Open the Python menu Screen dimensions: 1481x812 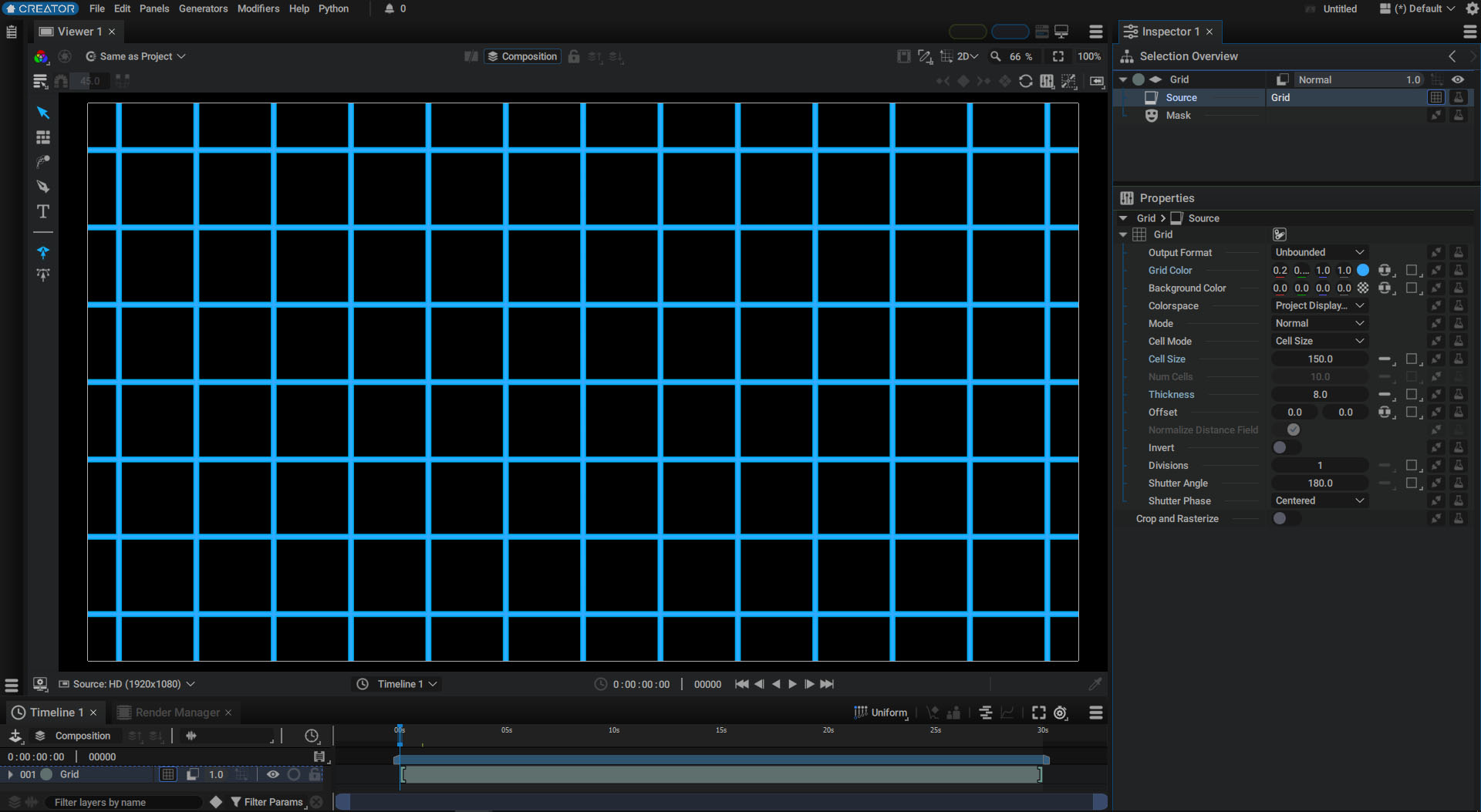coord(333,8)
